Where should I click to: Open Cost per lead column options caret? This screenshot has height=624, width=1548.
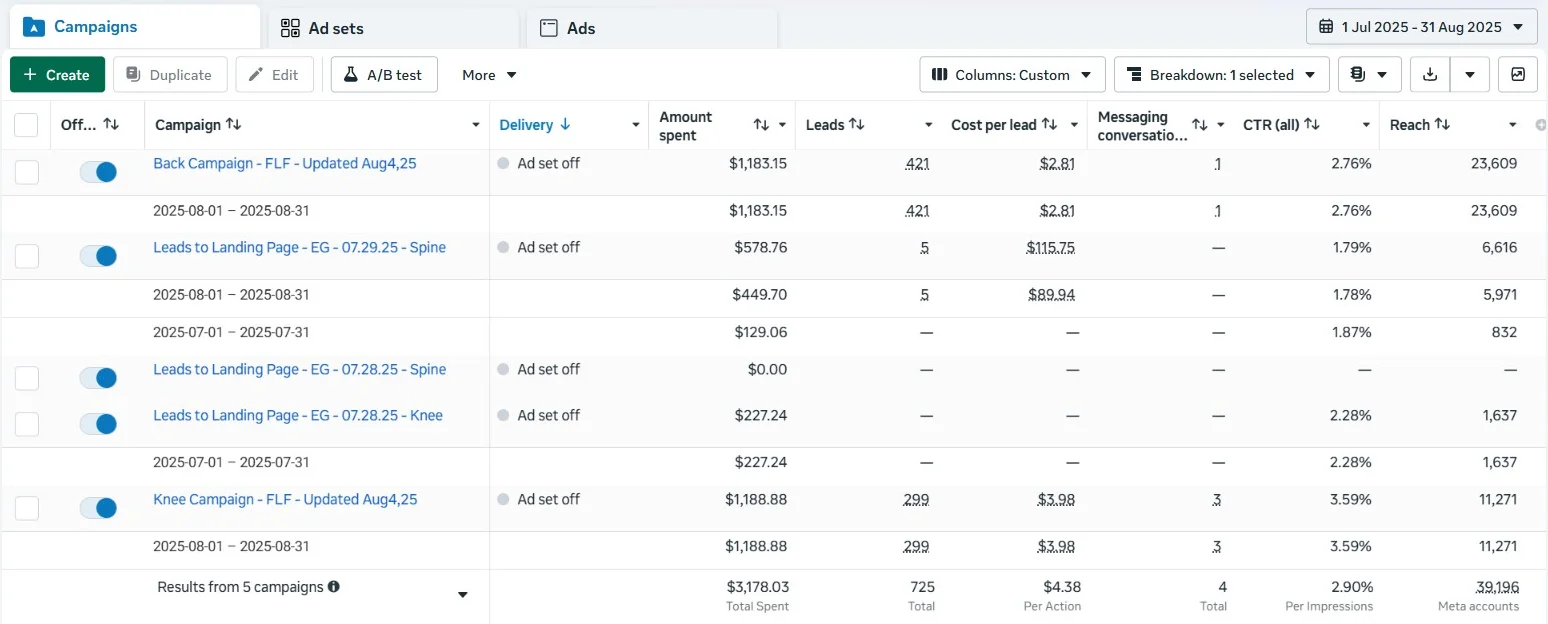pos(1074,125)
